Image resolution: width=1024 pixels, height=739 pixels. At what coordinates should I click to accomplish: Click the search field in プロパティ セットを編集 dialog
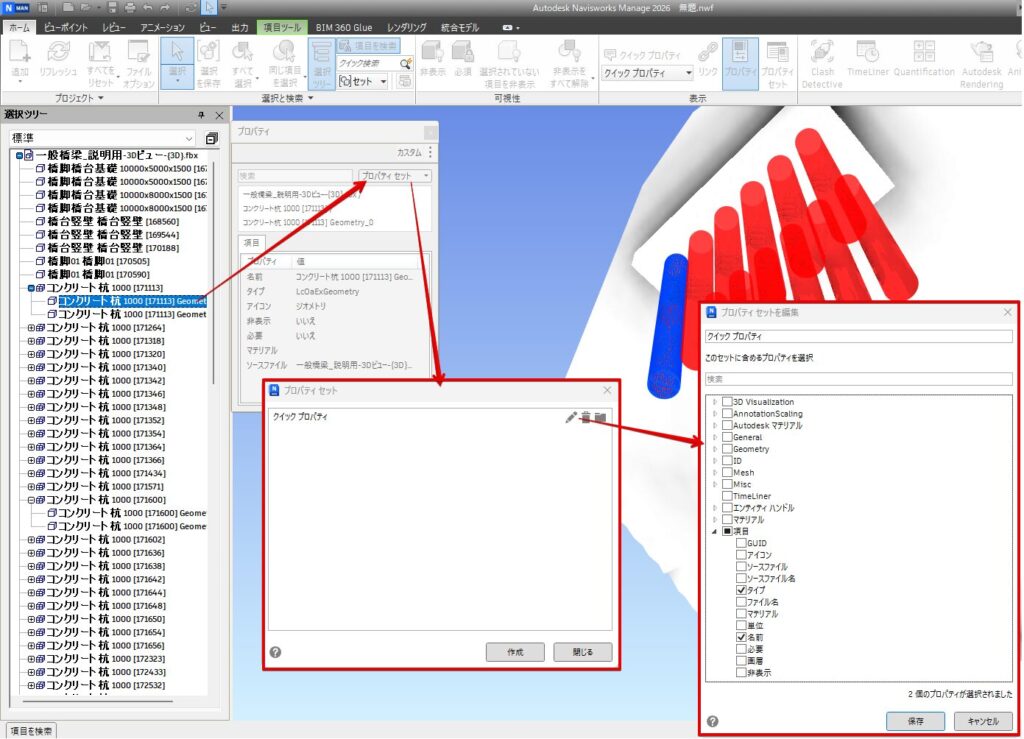[858, 379]
